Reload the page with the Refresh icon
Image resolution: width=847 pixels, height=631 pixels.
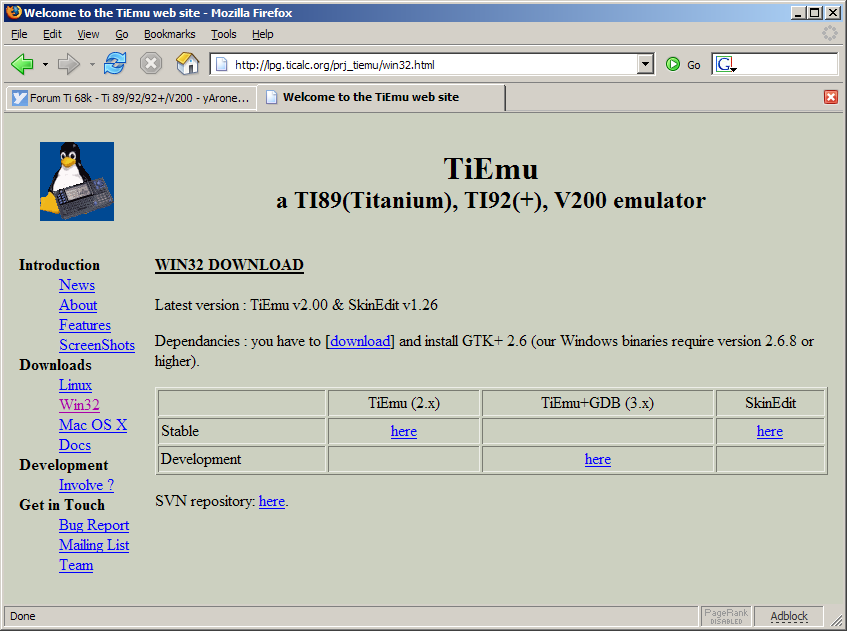[115, 64]
